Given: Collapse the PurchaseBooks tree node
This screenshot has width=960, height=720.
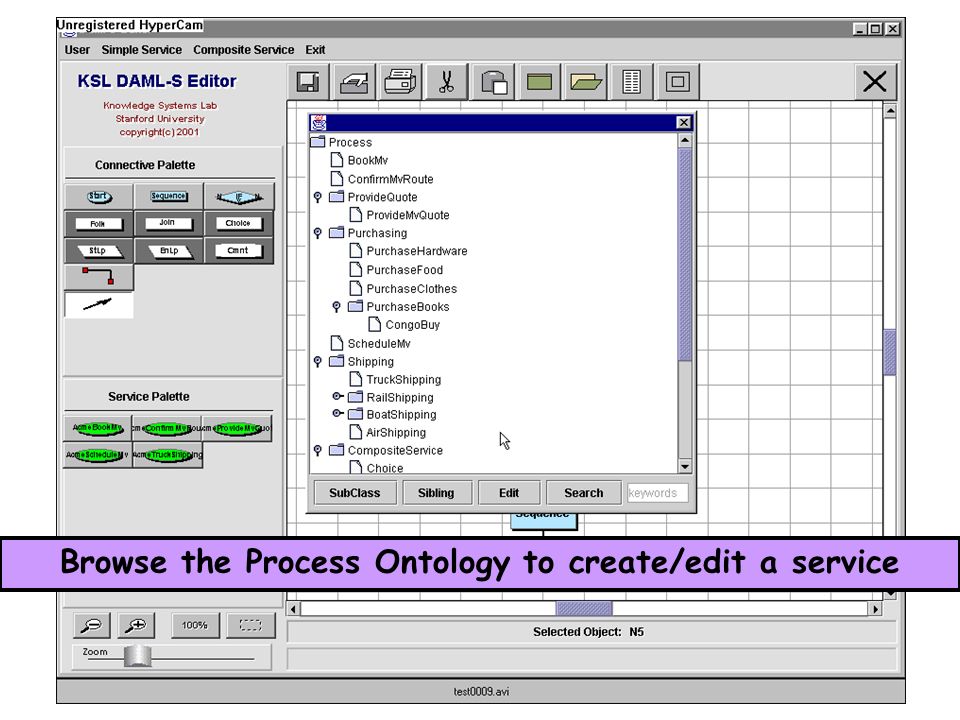Looking at the screenshot, I should [x=337, y=307].
